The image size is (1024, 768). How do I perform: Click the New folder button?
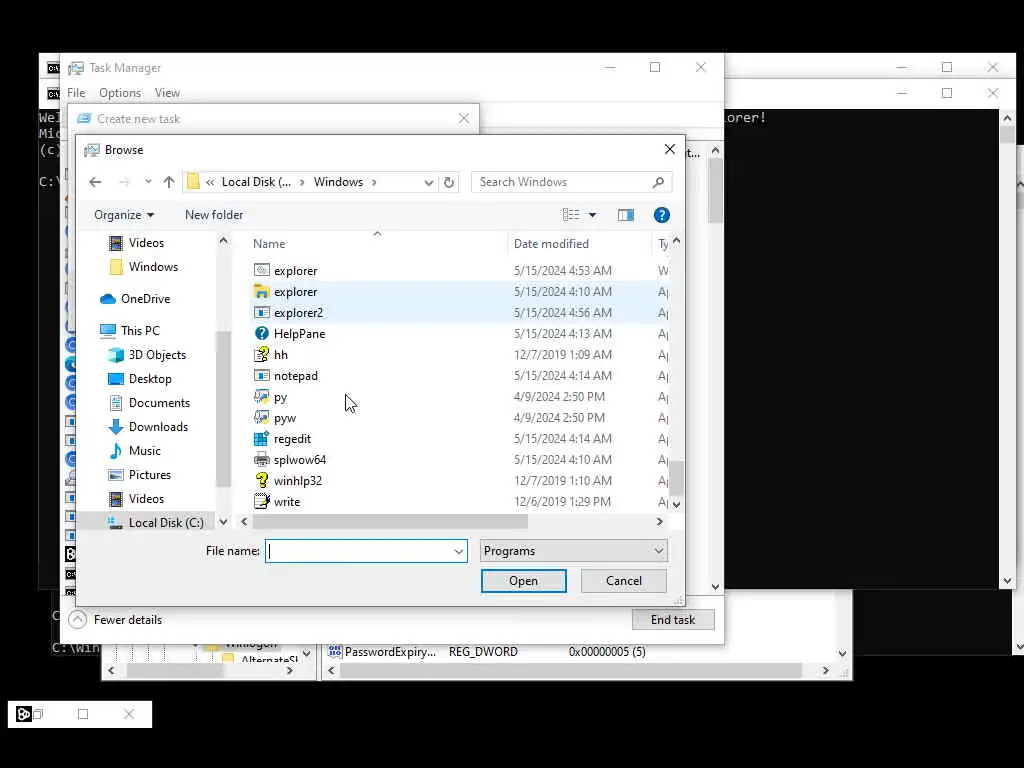[214, 215]
